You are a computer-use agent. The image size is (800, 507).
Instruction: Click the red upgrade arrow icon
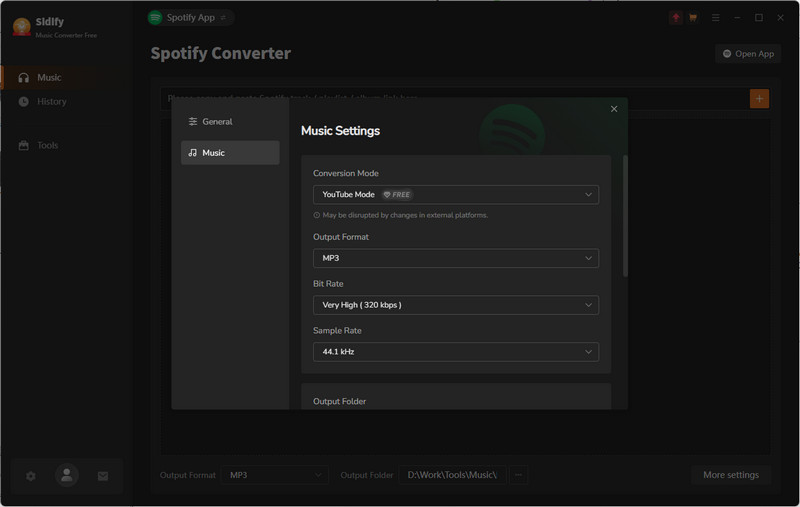point(676,18)
